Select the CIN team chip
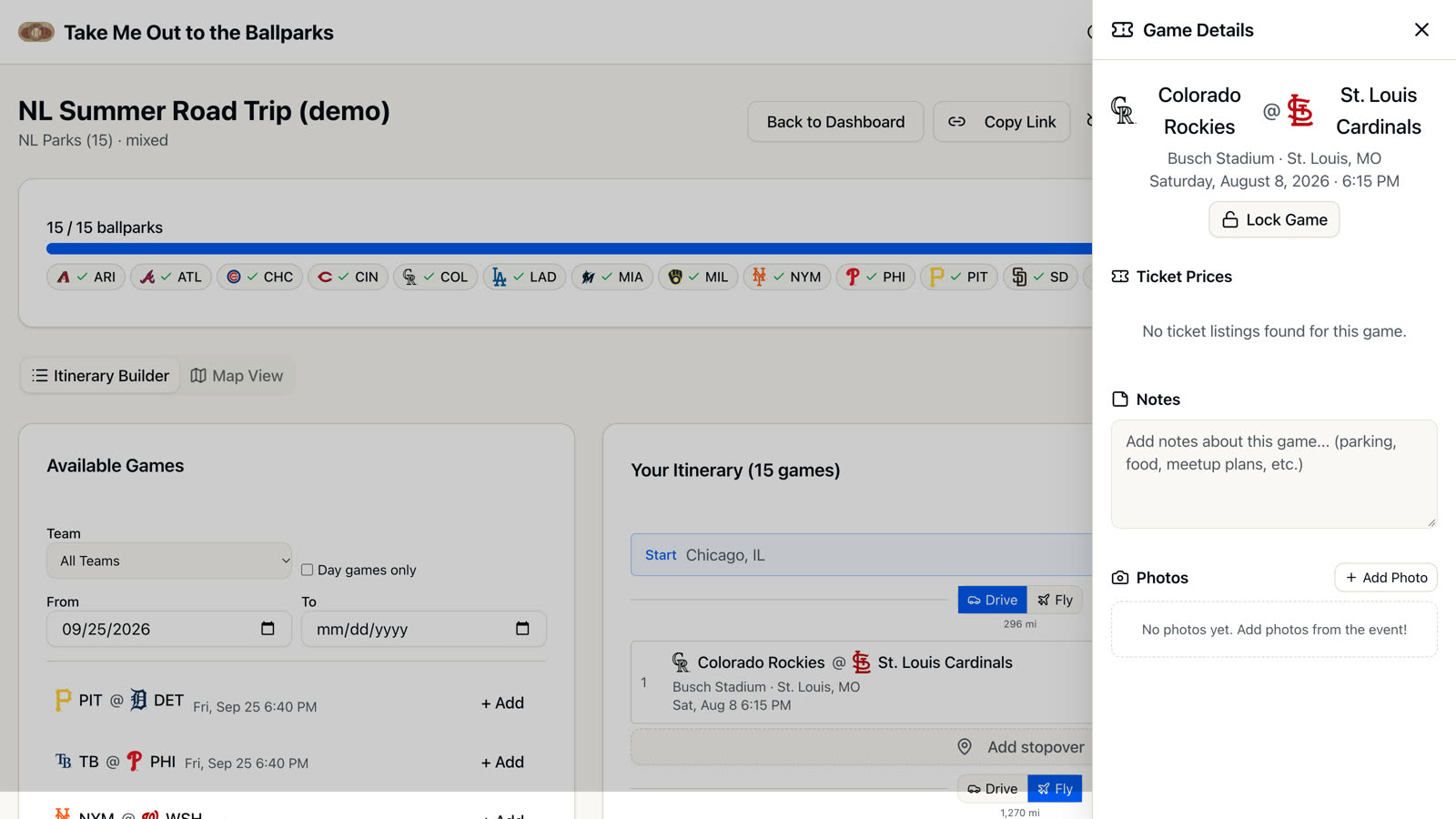Image resolution: width=1456 pixels, height=819 pixels. tap(349, 277)
